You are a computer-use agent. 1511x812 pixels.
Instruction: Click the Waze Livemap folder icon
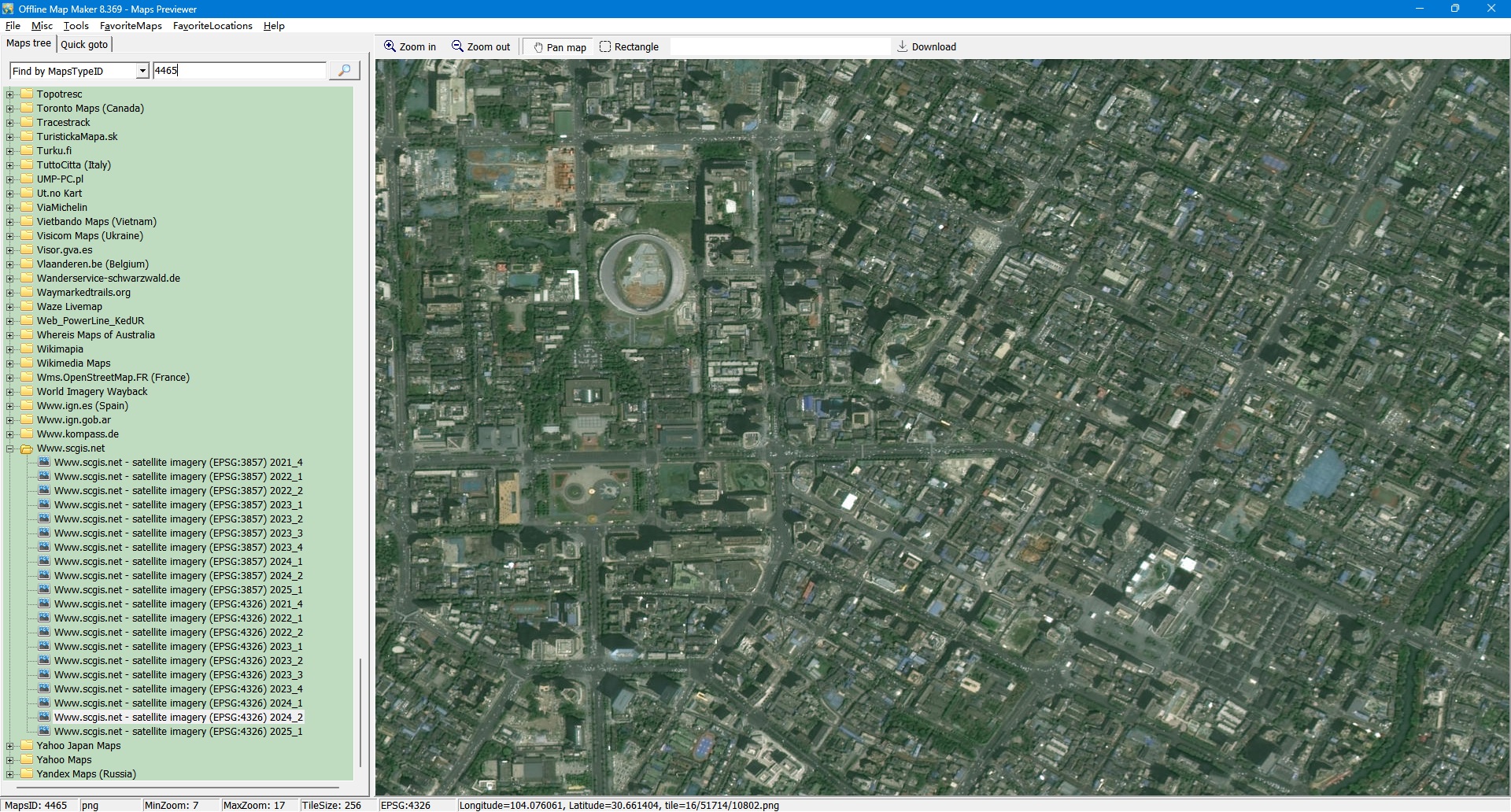[x=27, y=307]
